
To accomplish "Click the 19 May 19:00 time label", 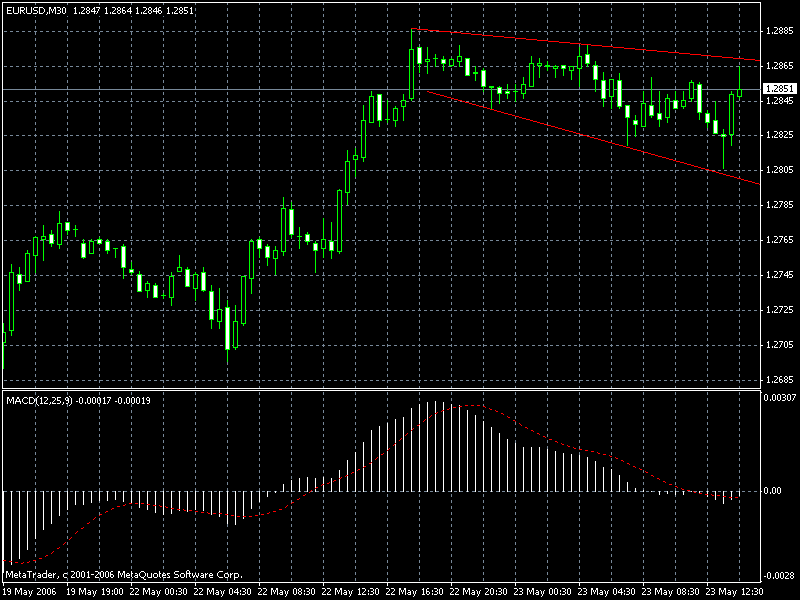I will [95, 592].
